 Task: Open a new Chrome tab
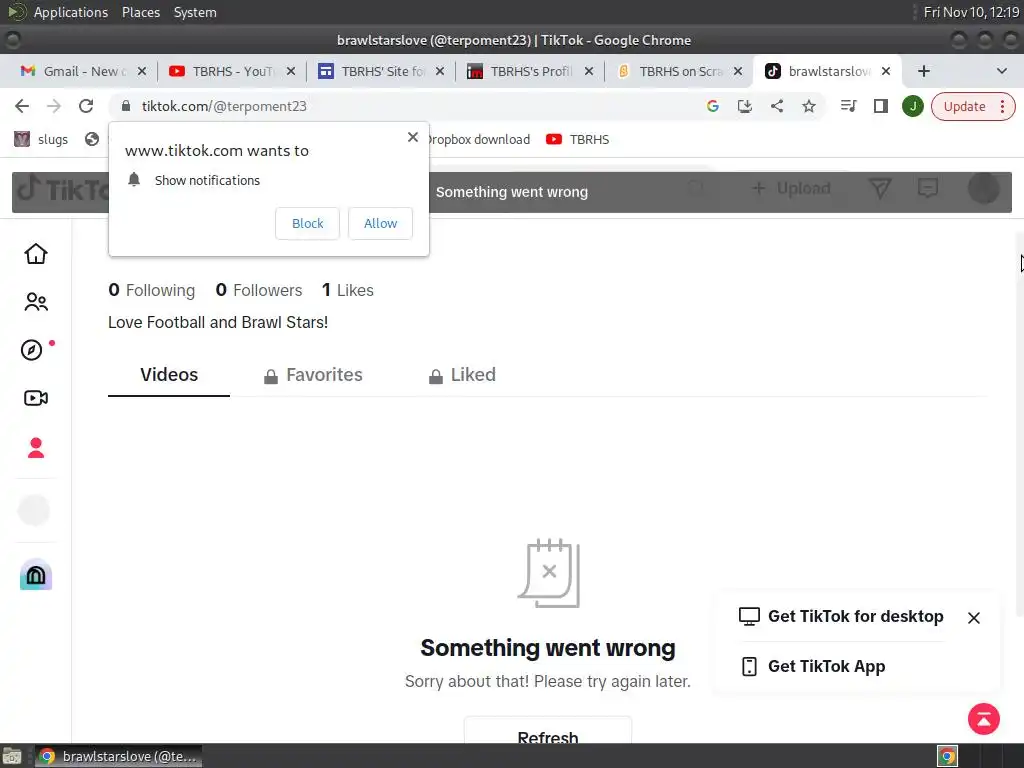click(923, 71)
